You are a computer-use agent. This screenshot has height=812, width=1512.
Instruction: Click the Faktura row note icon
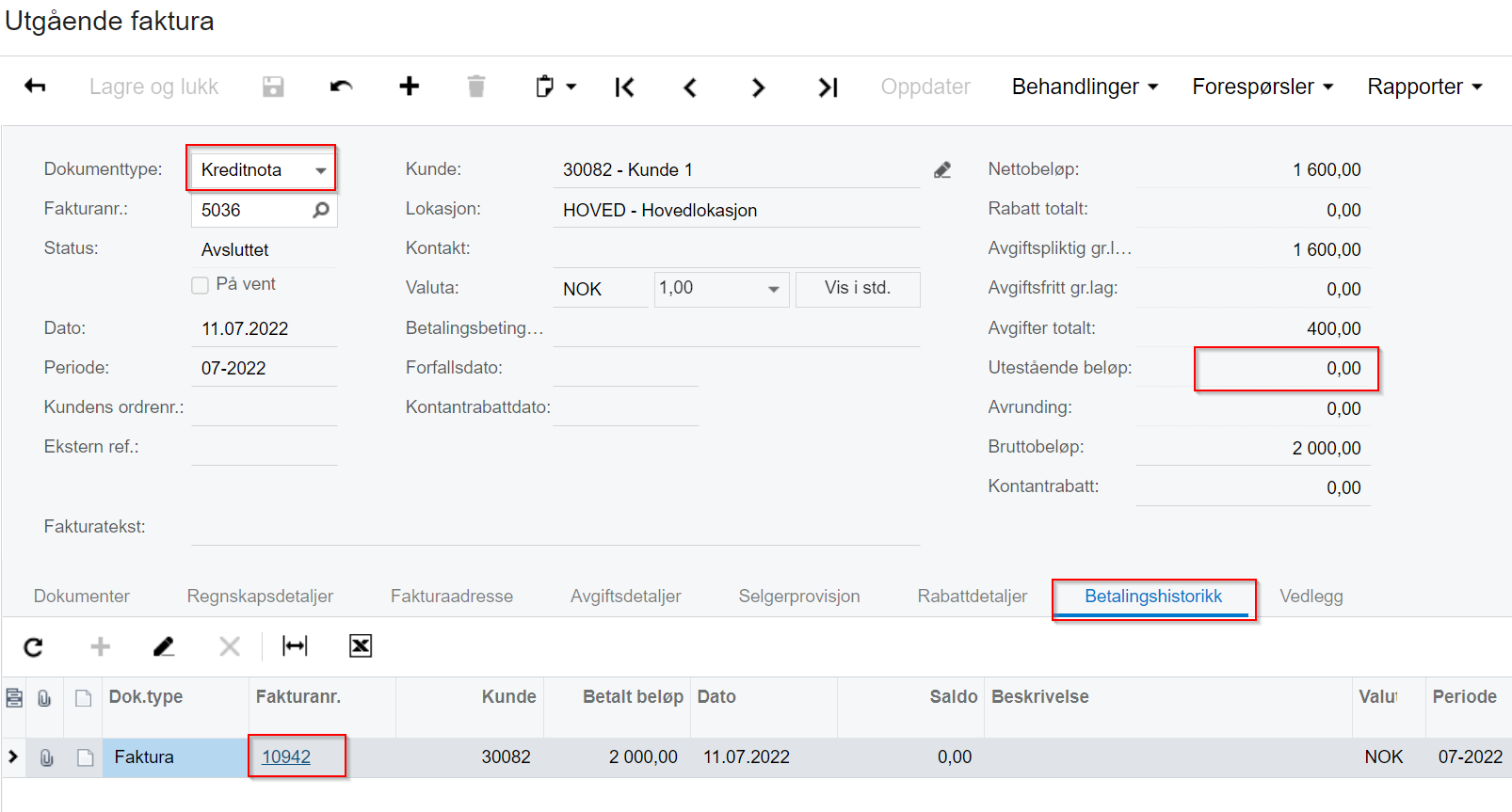tap(85, 757)
